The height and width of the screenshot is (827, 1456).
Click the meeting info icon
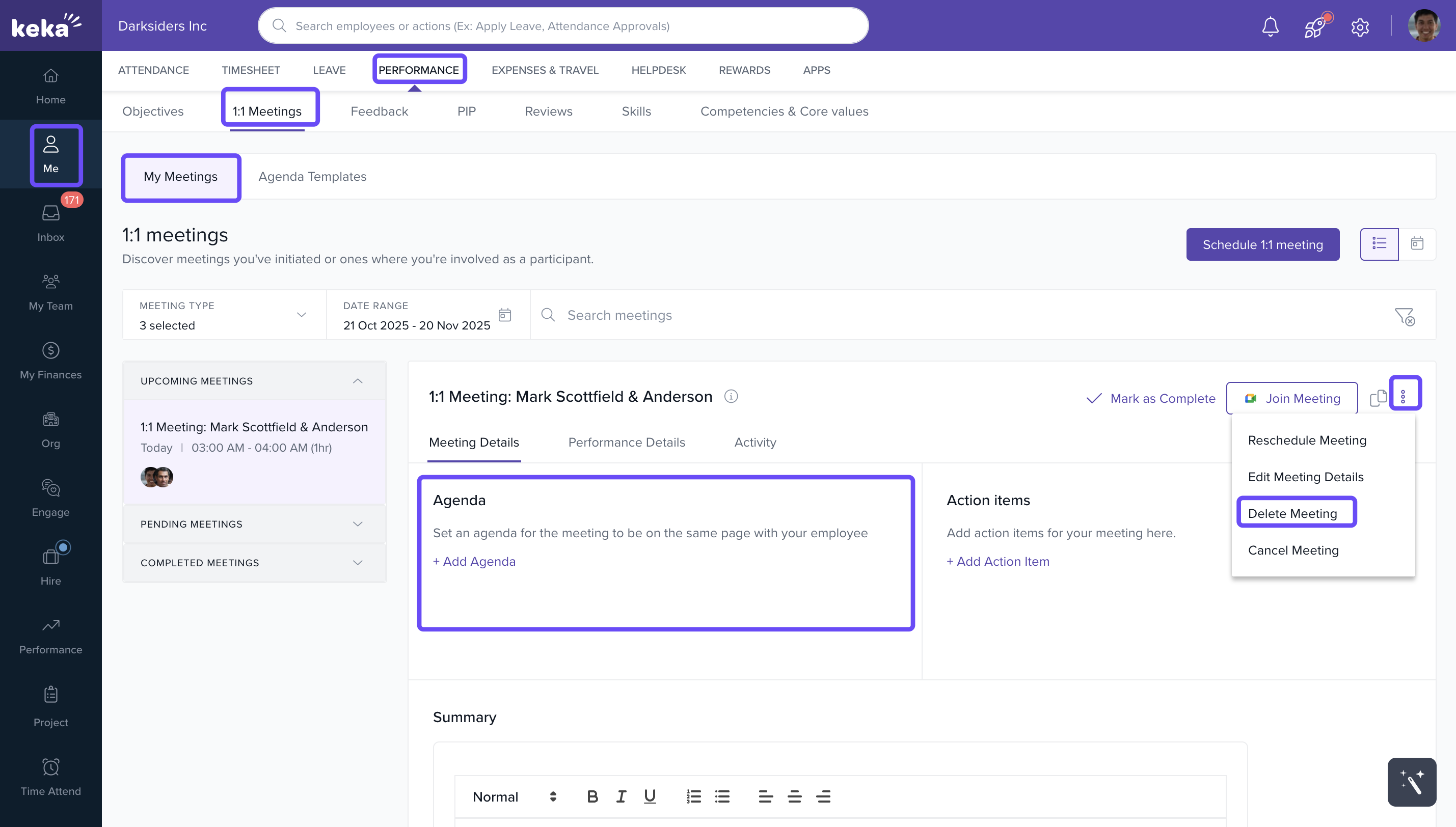pos(731,397)
